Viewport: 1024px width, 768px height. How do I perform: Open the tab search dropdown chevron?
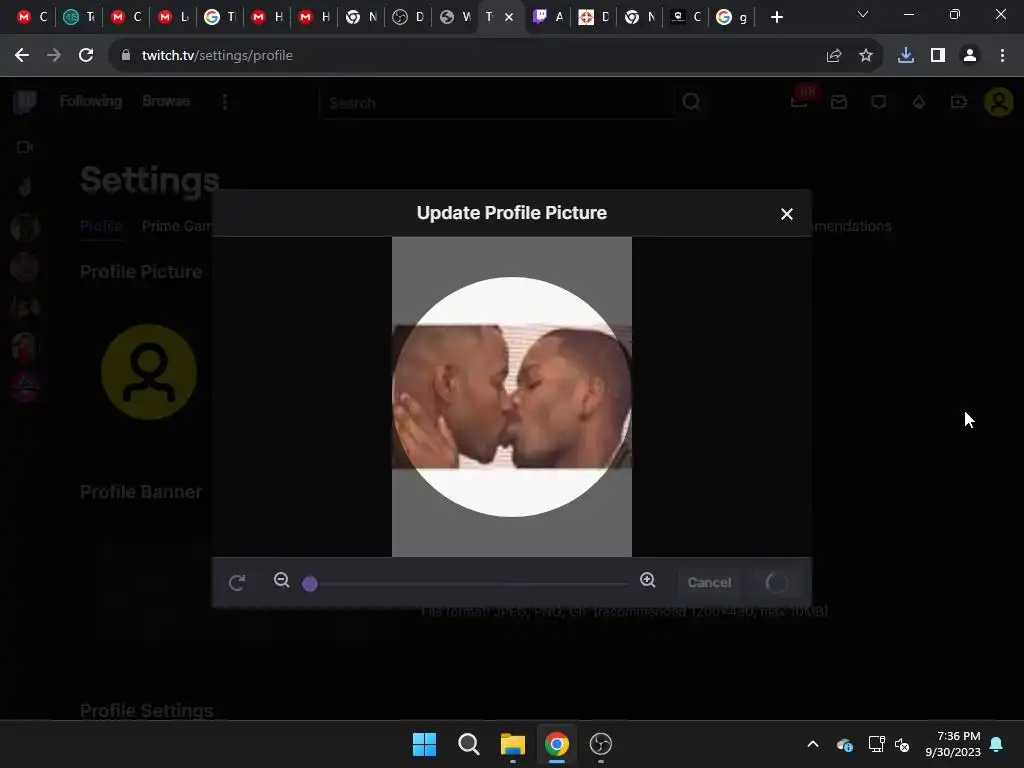[x=863, y=14]
